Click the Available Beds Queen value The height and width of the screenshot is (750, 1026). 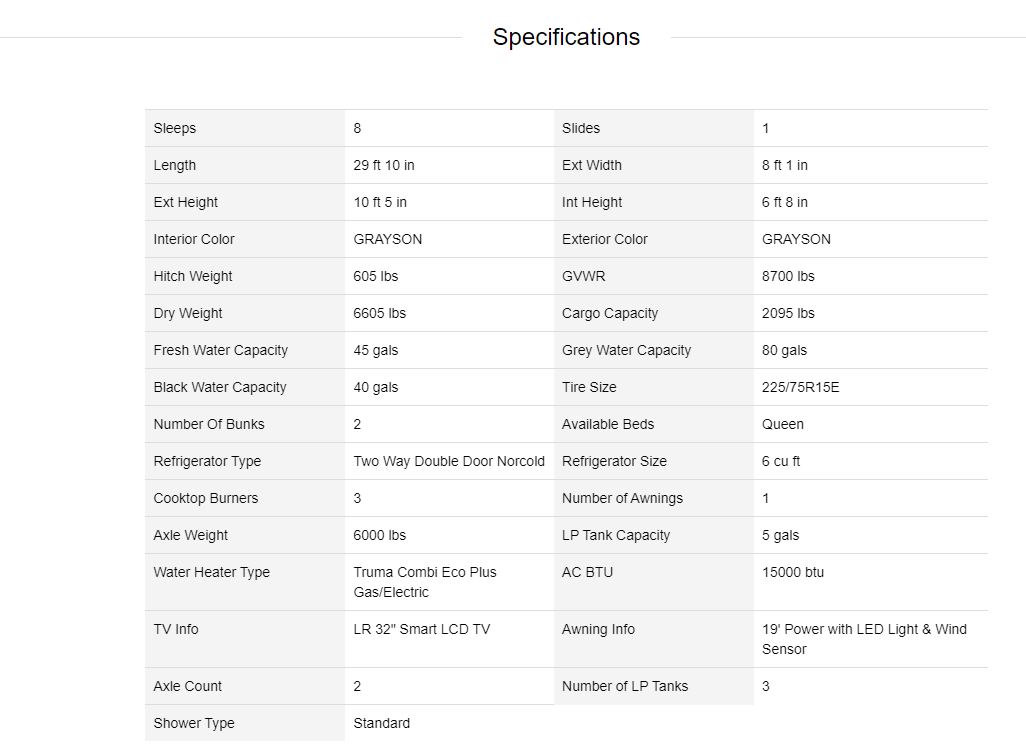point(783,424)
